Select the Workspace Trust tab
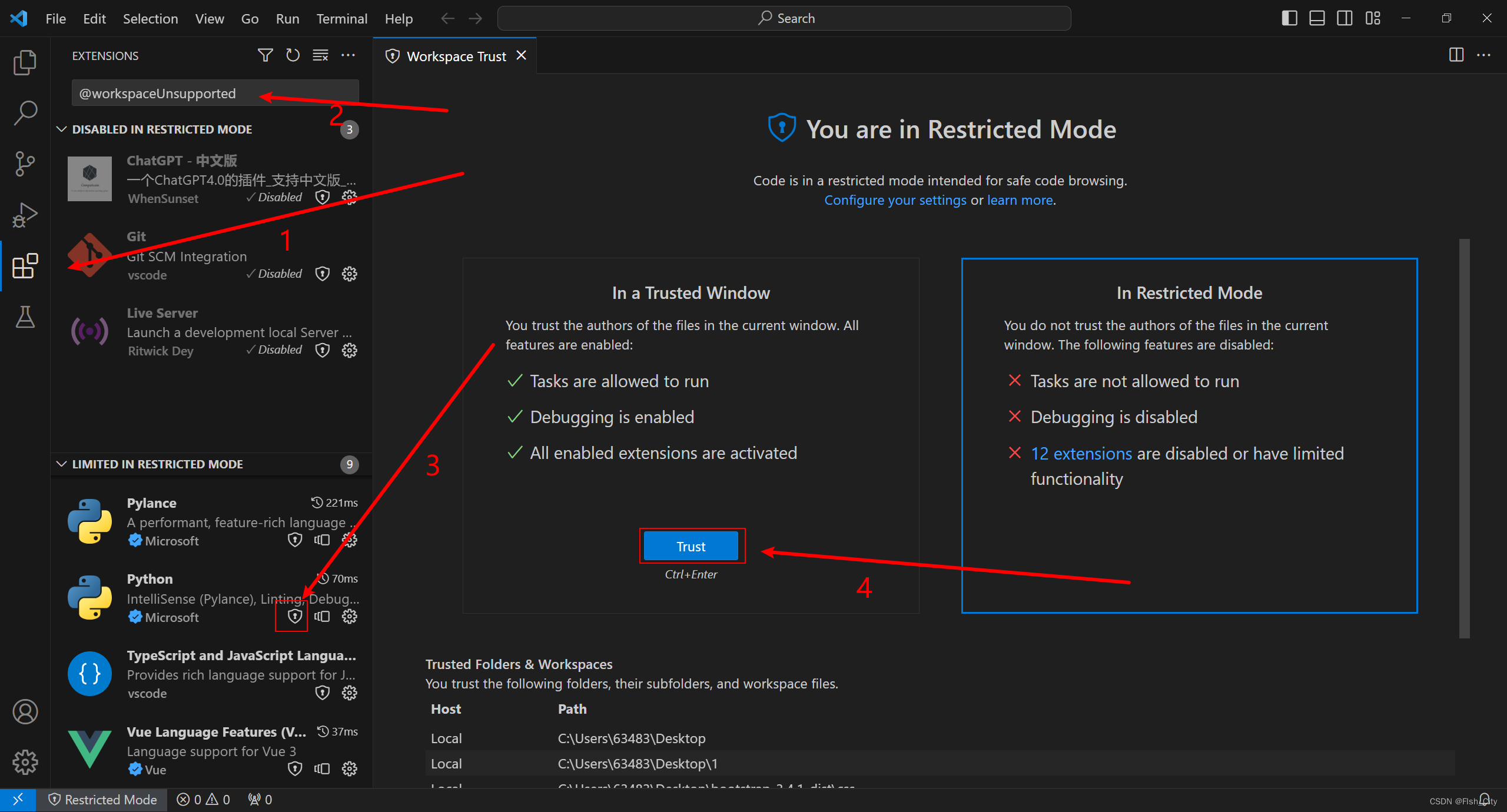This screenshot has height=812, width=1507. click(456, 55)
